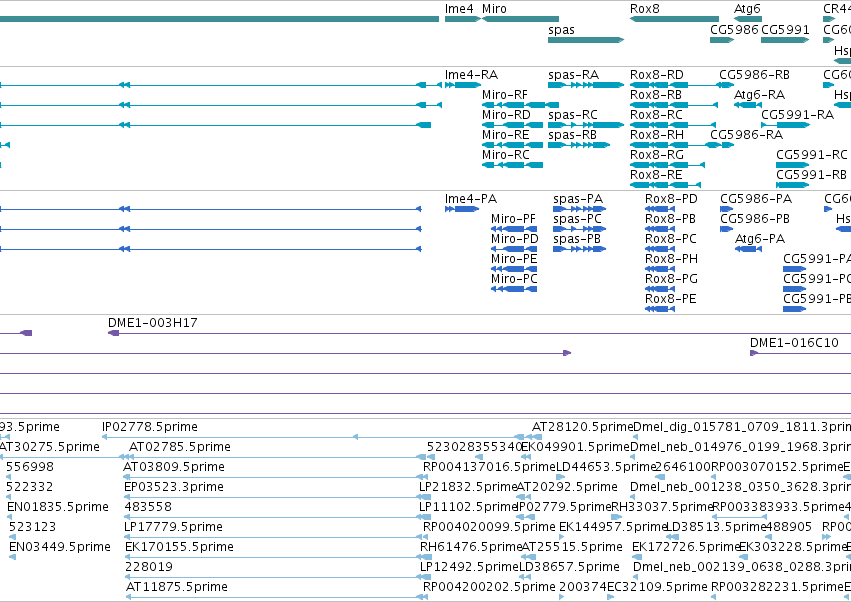
Task: Click the spas-RB transcript label
Action: coord(572,135)
